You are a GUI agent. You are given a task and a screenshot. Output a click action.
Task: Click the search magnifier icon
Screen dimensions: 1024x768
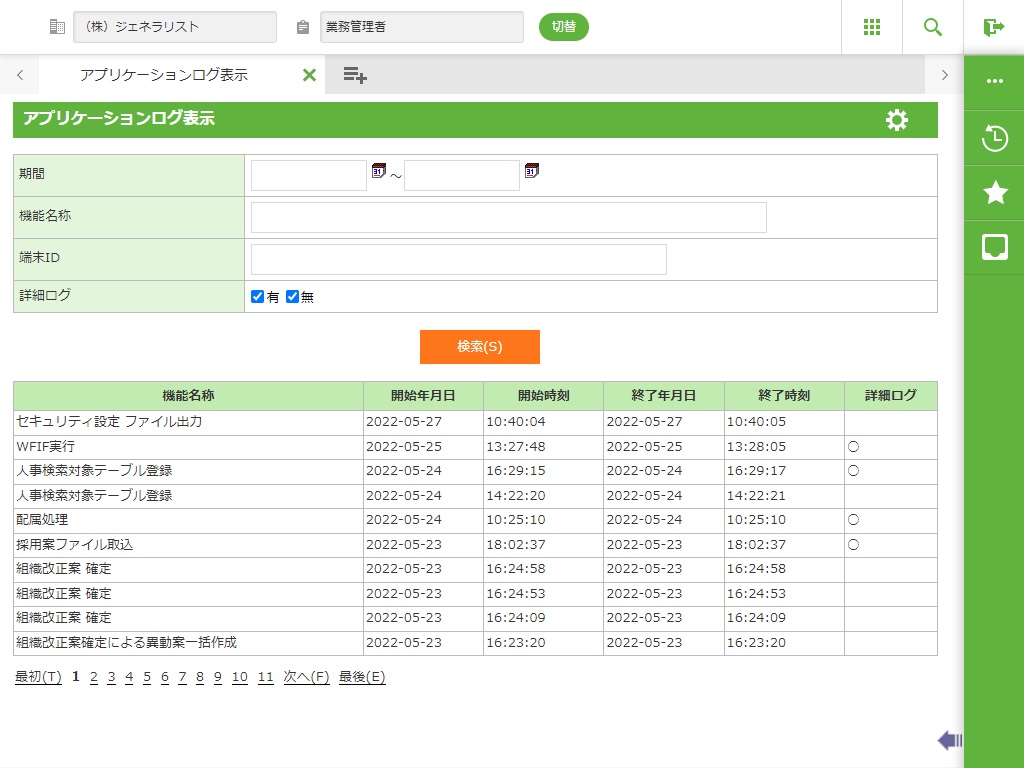[933, 27]
